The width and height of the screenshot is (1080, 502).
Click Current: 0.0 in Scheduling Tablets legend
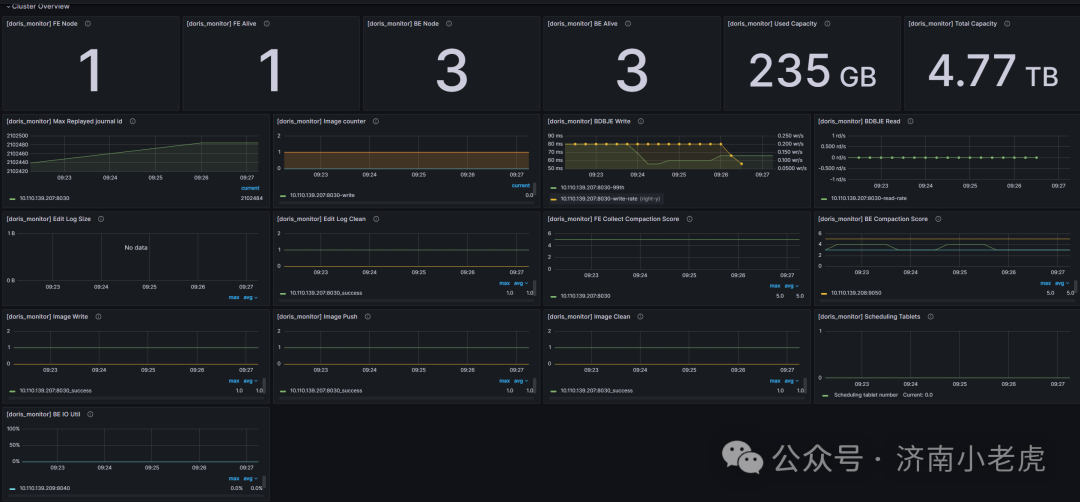point(917,395)
